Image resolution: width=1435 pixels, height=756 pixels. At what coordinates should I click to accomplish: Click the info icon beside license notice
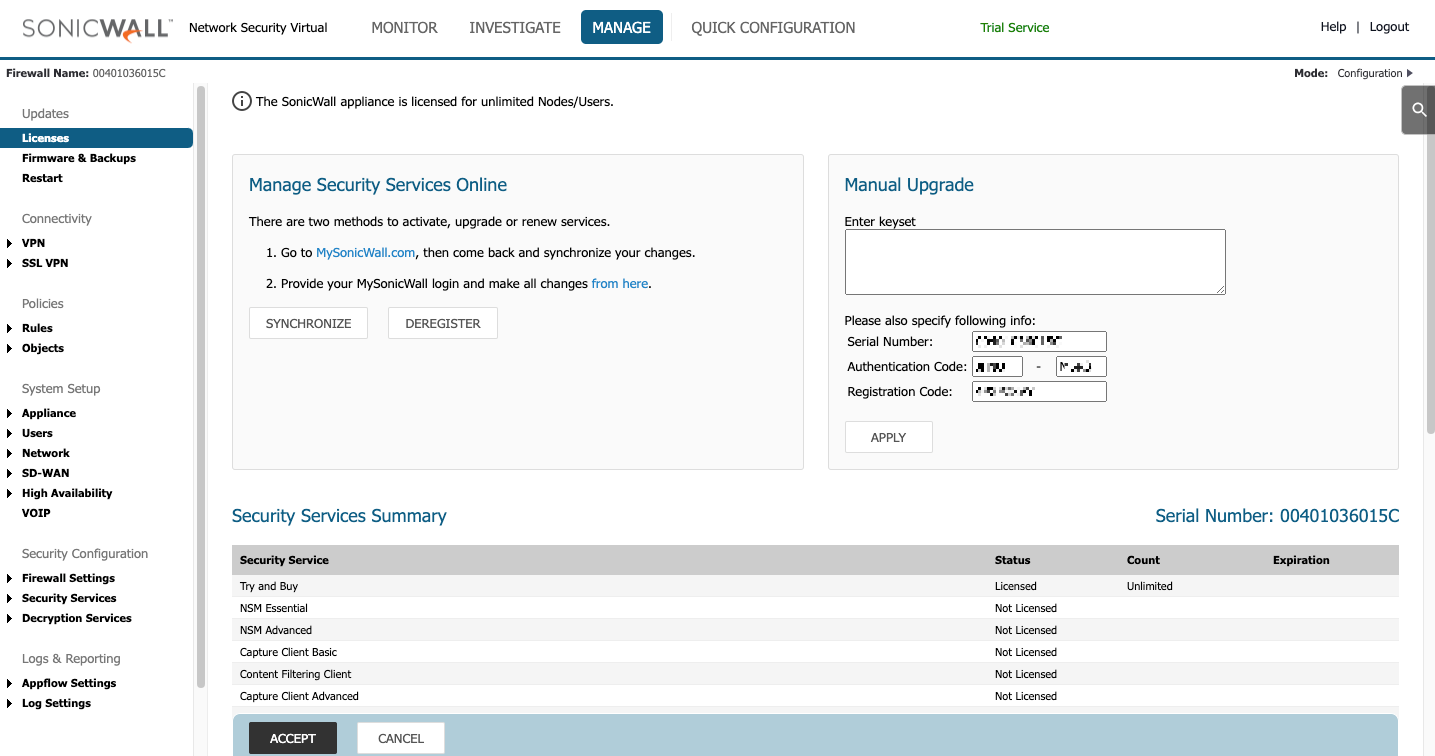[x=242, y=101]
